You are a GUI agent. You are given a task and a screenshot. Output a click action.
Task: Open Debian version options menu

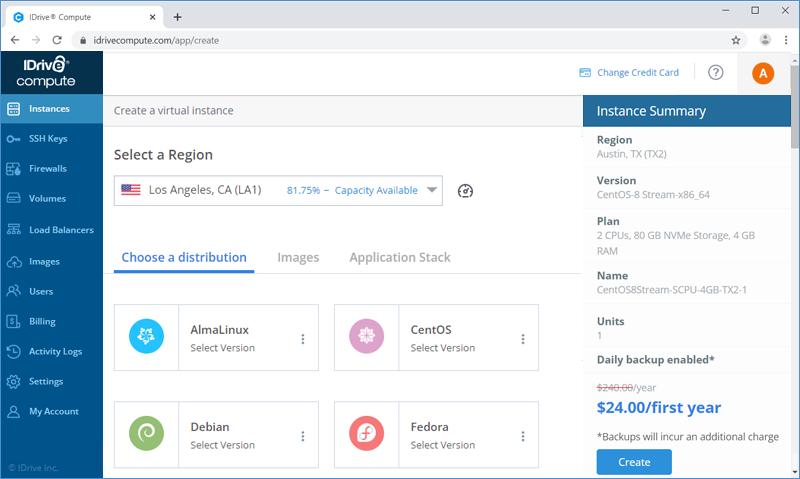pyautogui.click(x=303, y=436)
